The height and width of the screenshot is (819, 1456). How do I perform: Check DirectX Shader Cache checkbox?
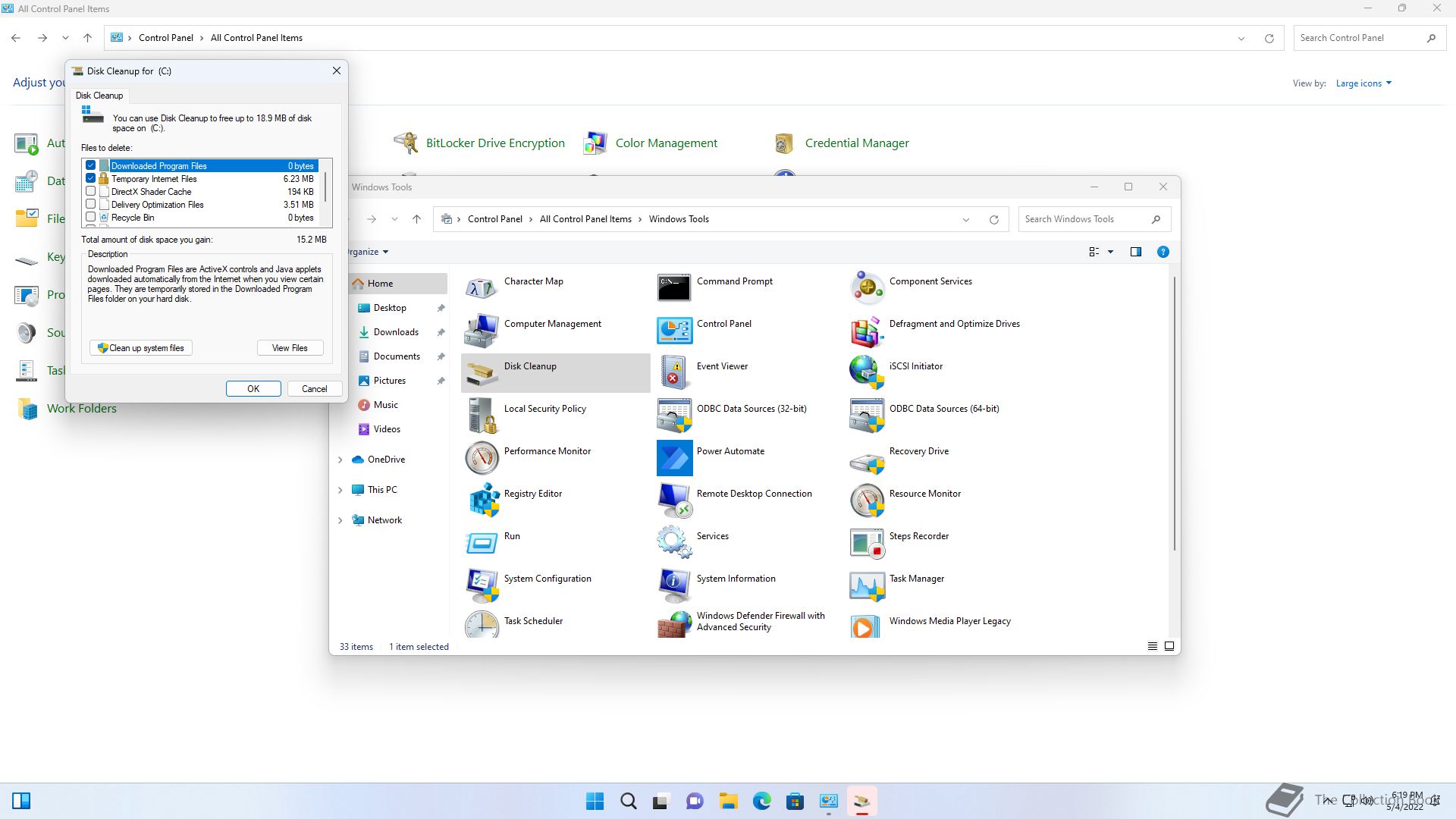pos(91,191)
